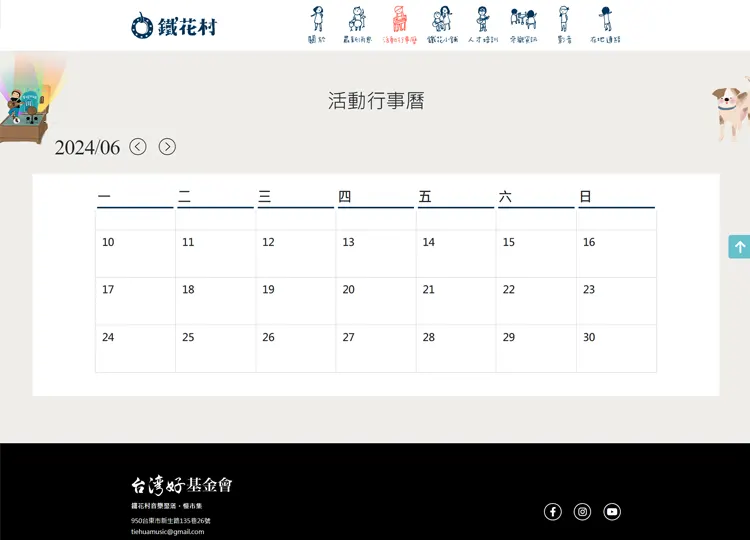Click the 鐵花村 logo in header

[174, 26]
